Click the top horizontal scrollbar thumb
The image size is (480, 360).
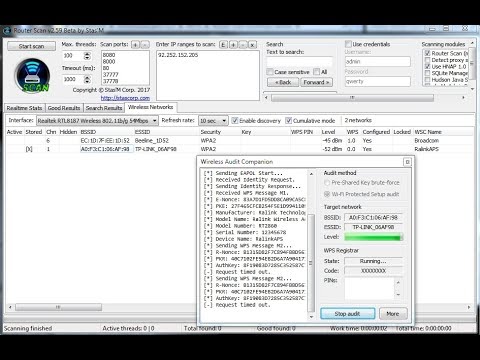click(x=352, y=98)
